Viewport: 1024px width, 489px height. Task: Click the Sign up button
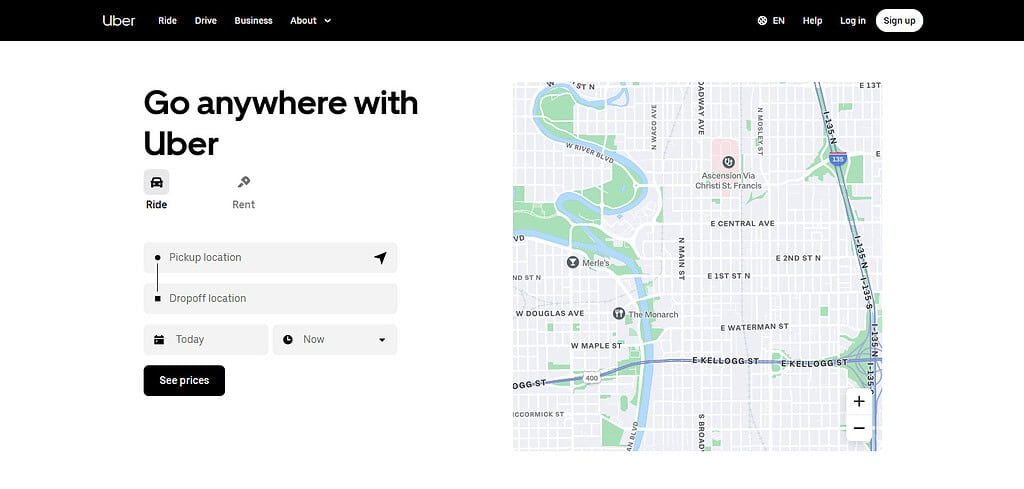(x=899, y=20)
